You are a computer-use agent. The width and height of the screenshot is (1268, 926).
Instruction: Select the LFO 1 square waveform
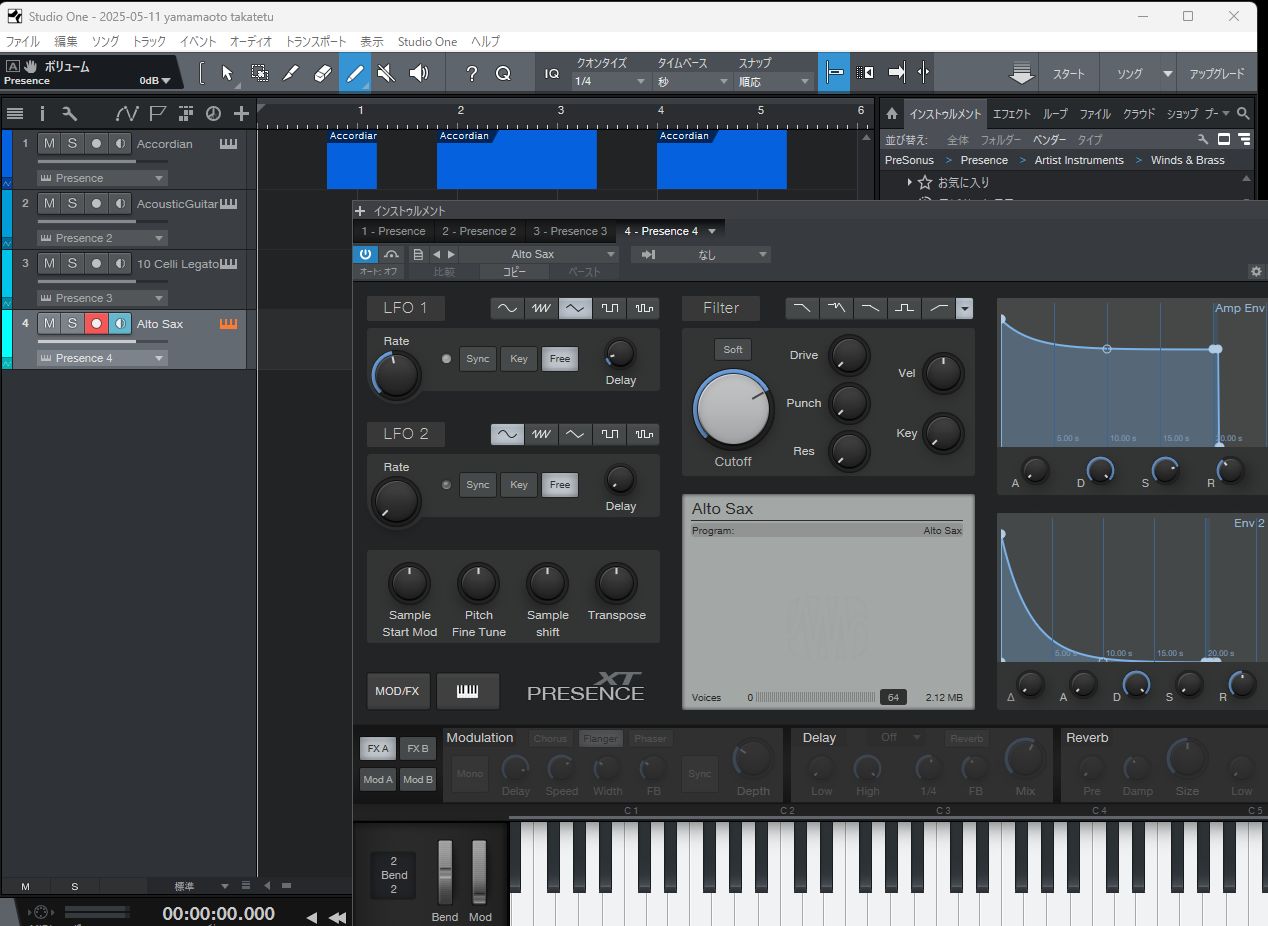(x=609, y=308)
